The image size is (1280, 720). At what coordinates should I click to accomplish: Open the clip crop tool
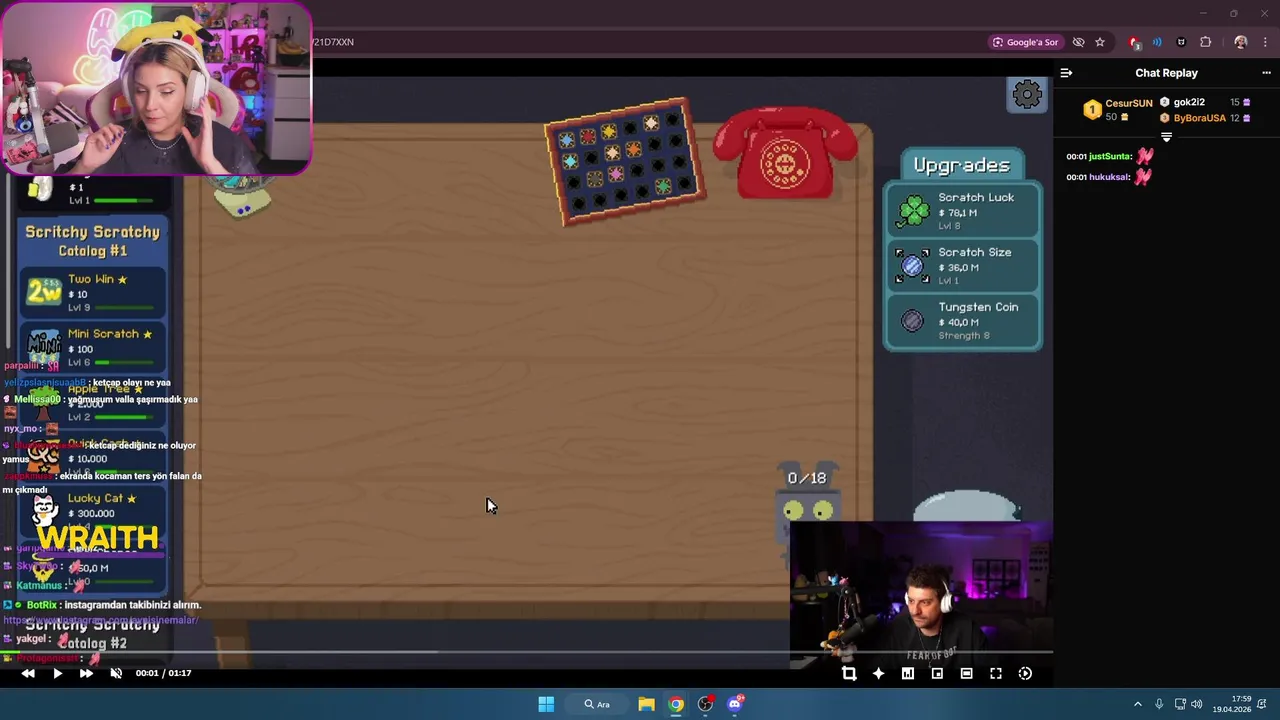click(x=849, y=673)
